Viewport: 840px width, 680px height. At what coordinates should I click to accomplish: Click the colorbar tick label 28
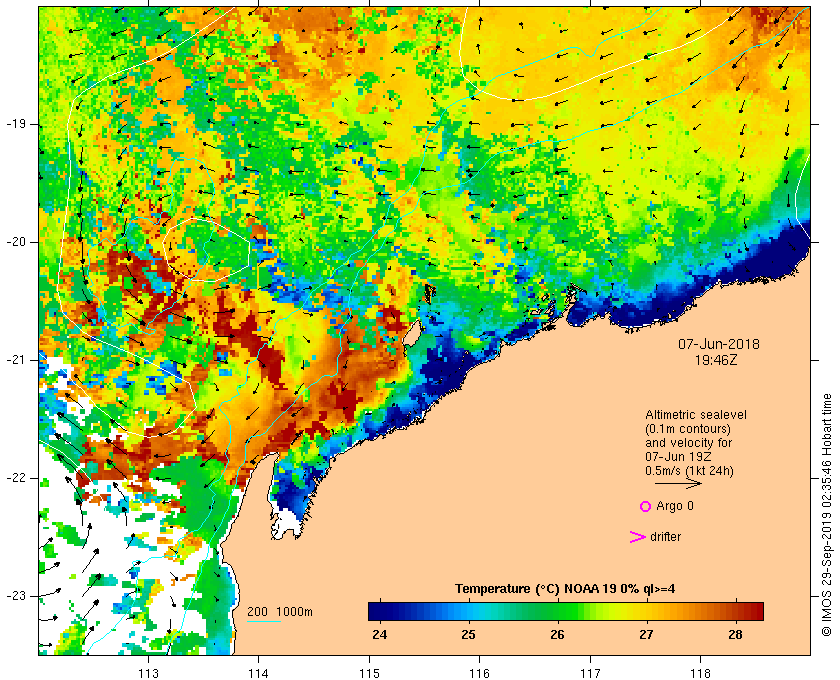736,635
